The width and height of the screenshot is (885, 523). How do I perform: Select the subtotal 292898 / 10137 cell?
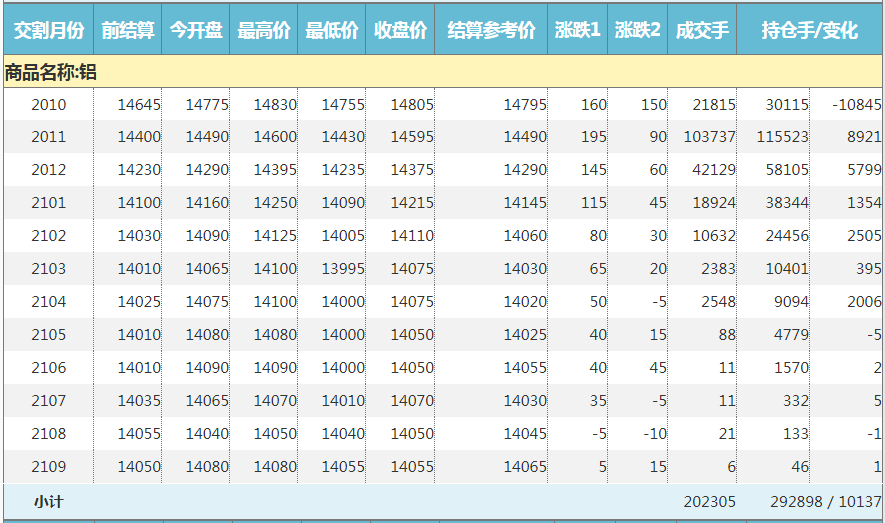(x=825, y=502)
